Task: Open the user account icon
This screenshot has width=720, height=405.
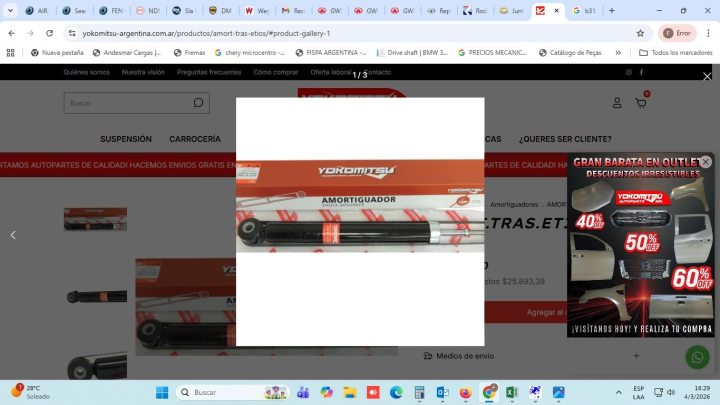Action: coord(617,103)
